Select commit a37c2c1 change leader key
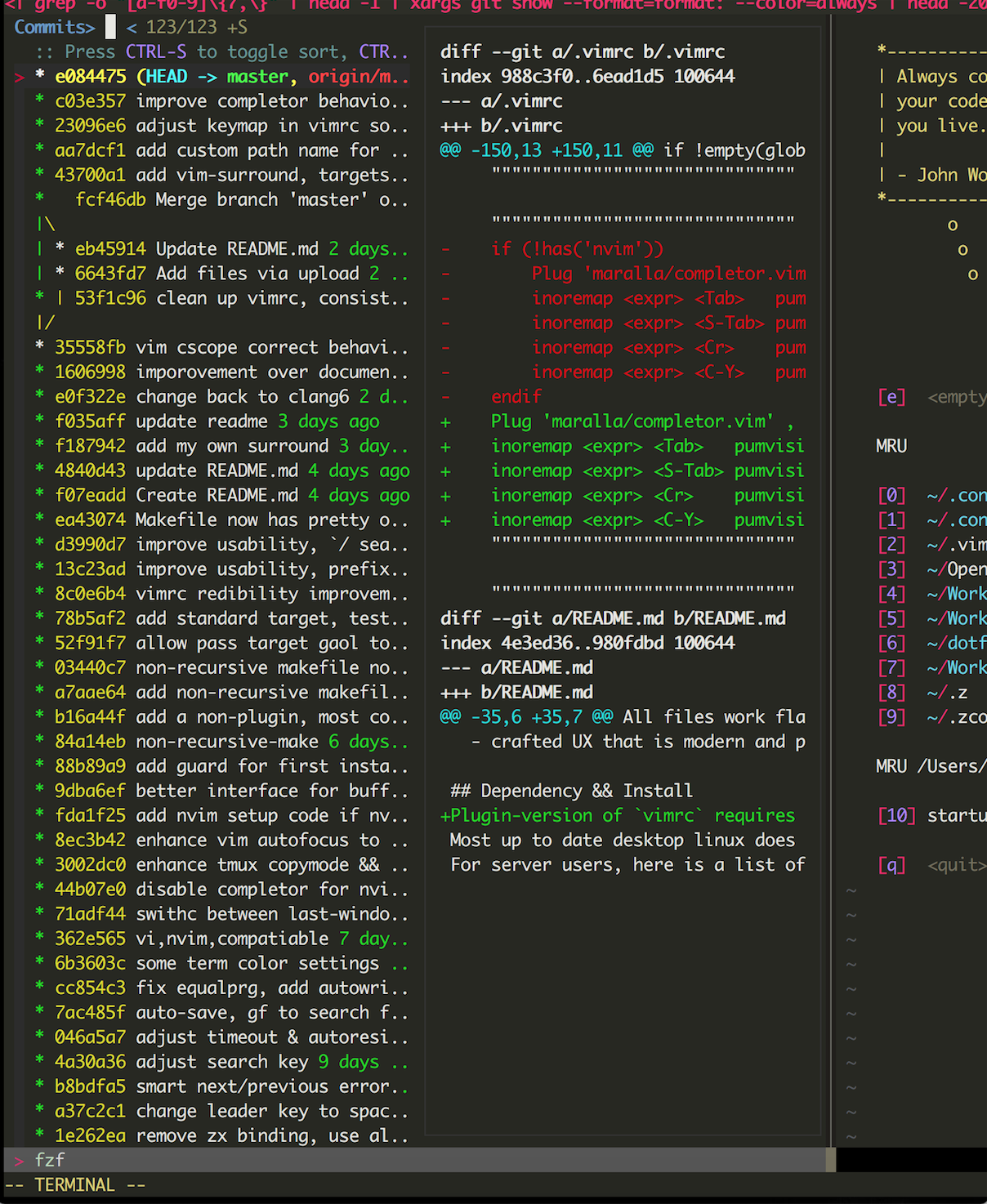 click(x=221, y=1111)
